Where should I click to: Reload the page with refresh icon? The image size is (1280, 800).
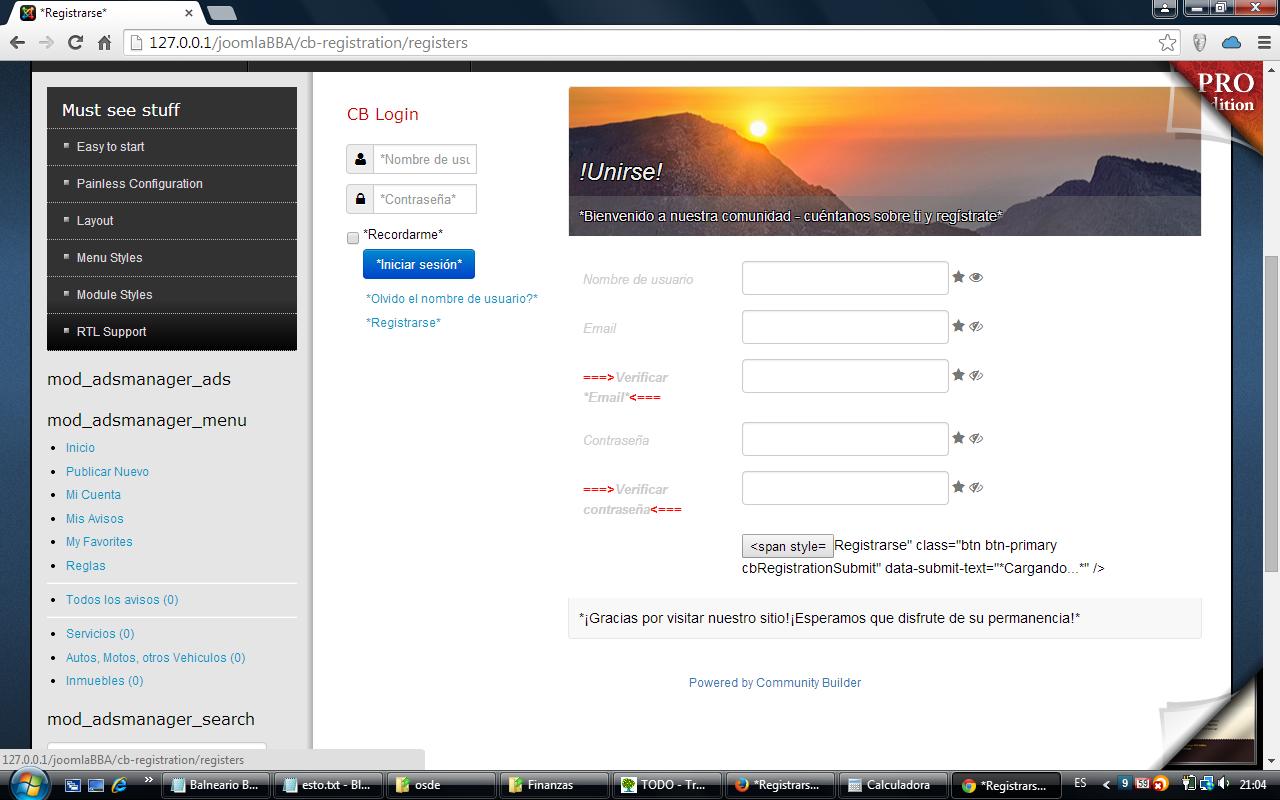(75, 43)
